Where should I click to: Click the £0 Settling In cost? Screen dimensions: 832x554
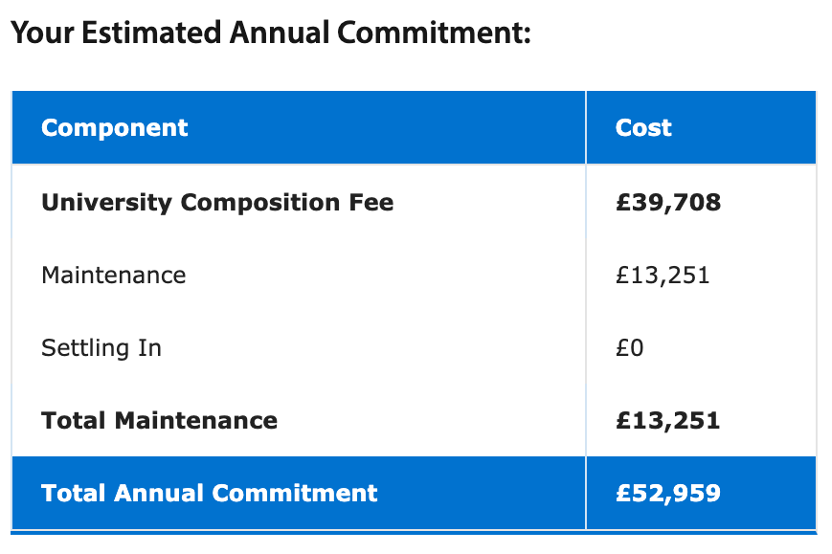(x=629, y=349)
